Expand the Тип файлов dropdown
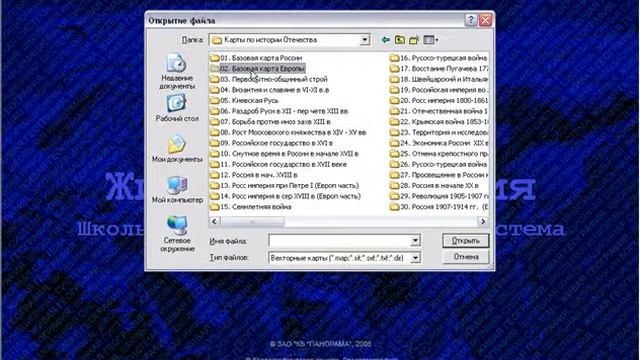 point(415,258)
